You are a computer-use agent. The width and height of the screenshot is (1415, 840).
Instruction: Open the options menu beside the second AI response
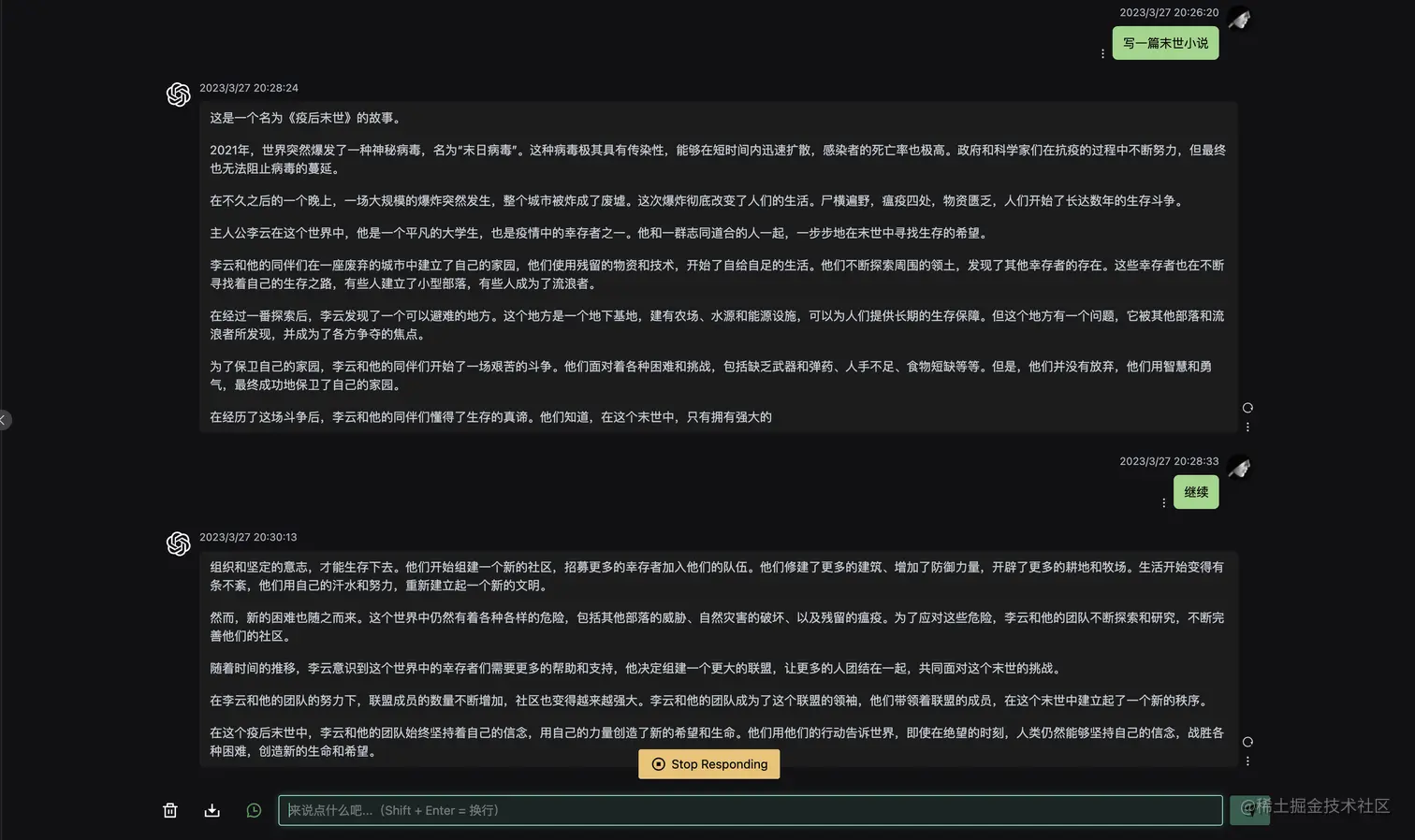[x=1247, y=760]
